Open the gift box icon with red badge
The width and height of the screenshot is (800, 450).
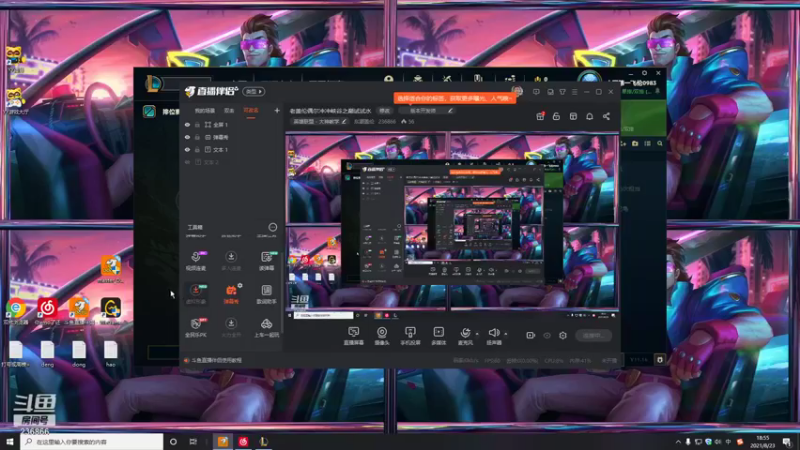click(x=540, y=116)
